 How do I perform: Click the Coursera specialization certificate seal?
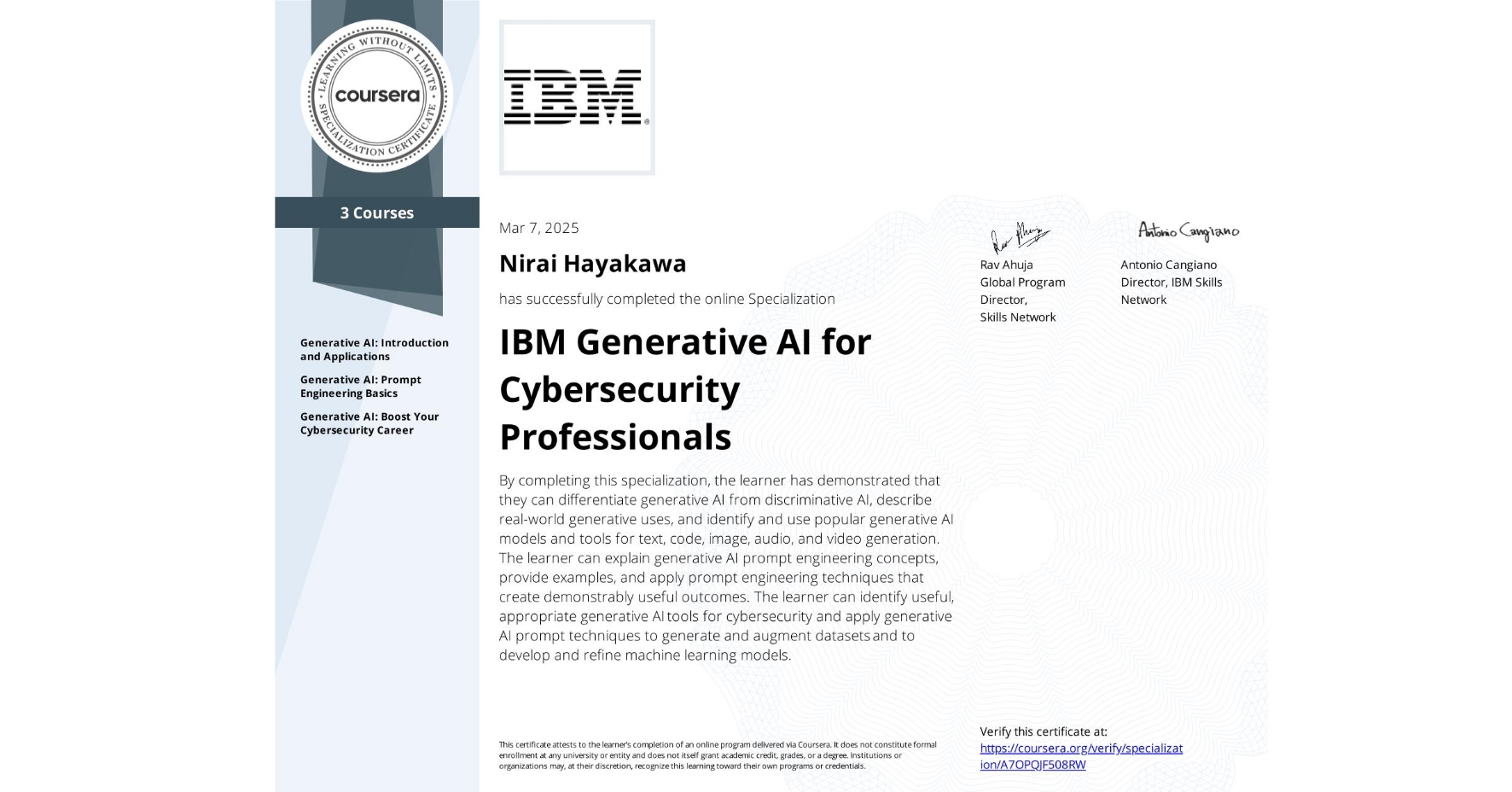(x=376, y=96)
